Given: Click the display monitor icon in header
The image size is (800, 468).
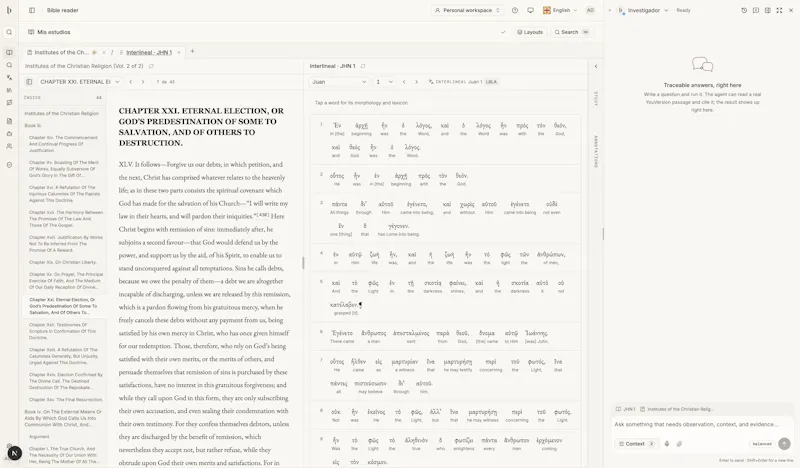Looking at the screenshot, I should (530, 10).
